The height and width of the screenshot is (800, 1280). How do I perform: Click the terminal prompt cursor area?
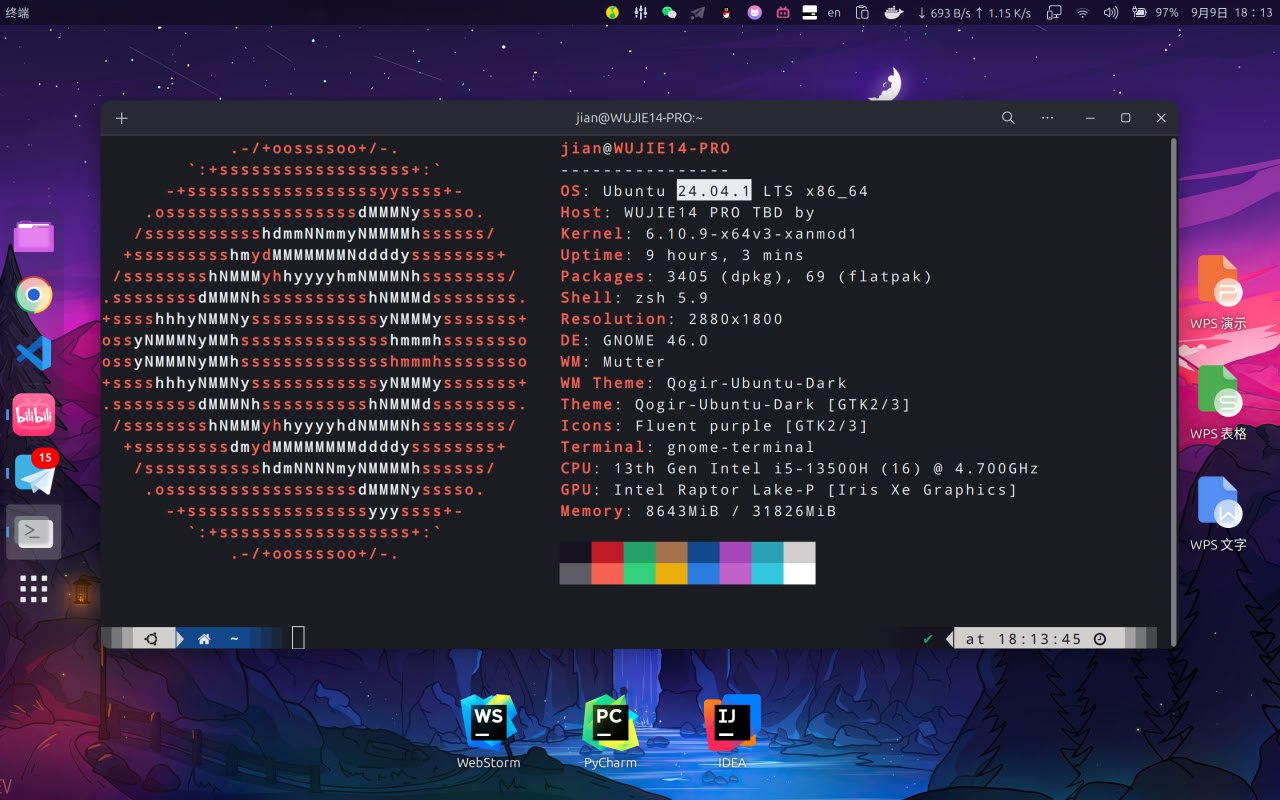pos(298,638)
